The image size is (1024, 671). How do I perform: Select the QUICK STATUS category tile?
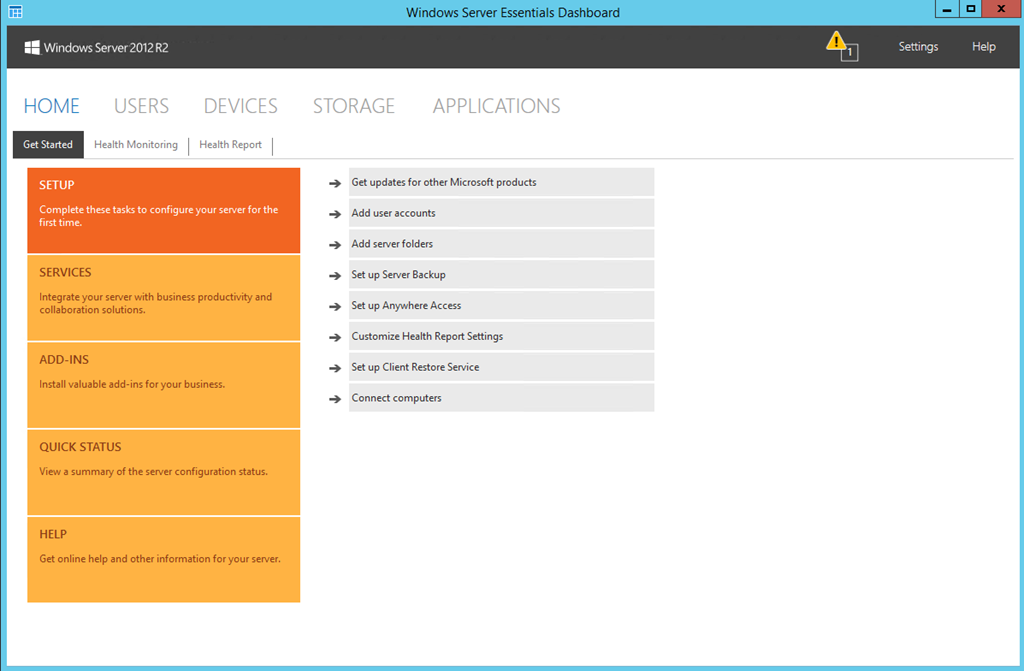(164, 472)
